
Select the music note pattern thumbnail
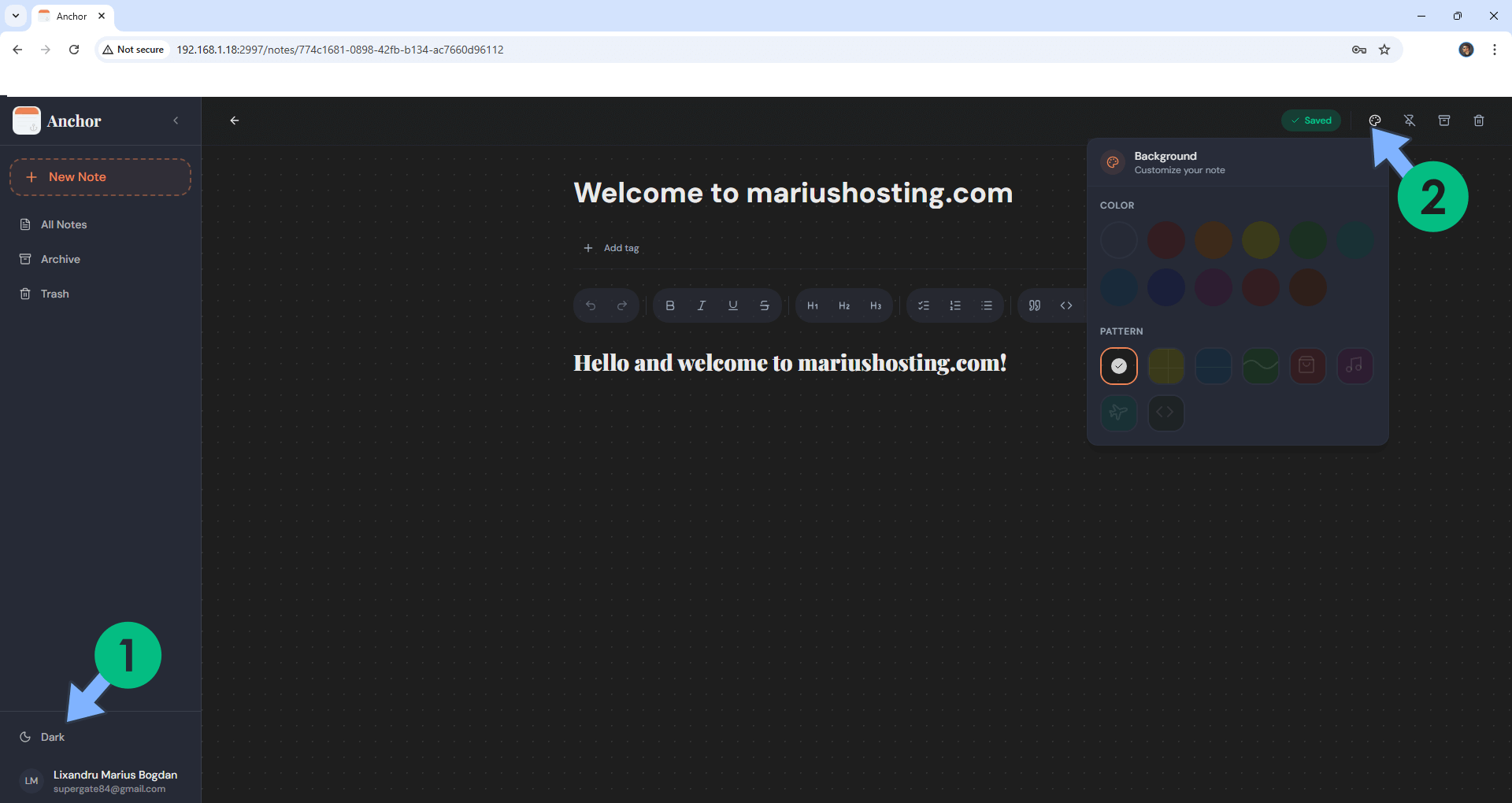coord(1354,366)
